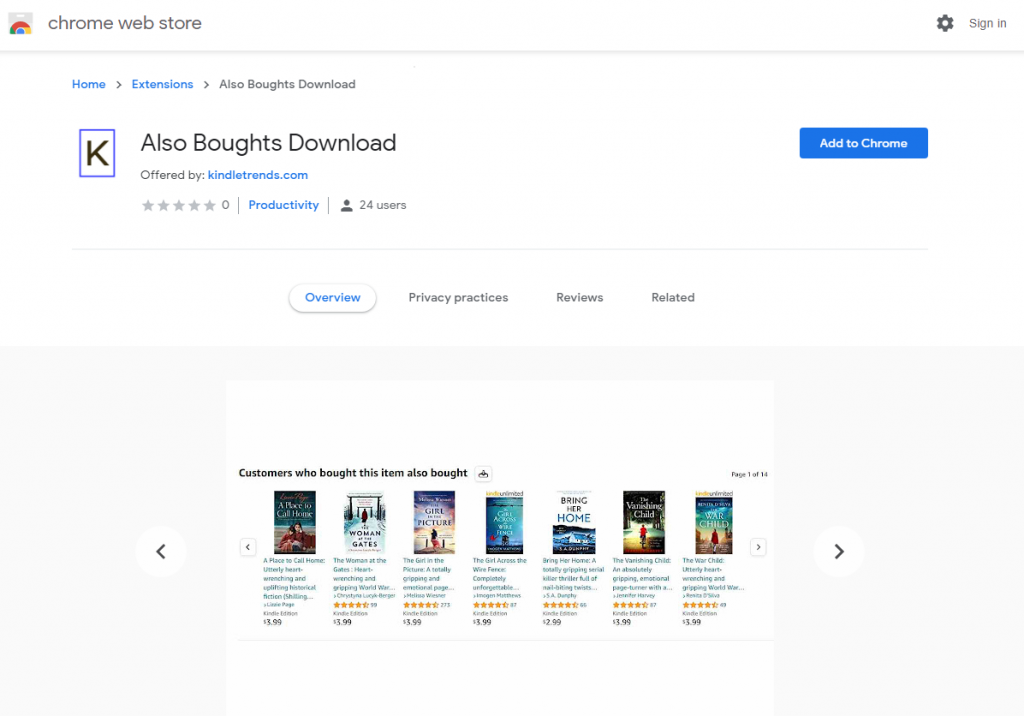This screenshot has height=716, width=1024.
Task: Click 'The Girl Across the Wire Fence' cover
Action: (504, 525)
